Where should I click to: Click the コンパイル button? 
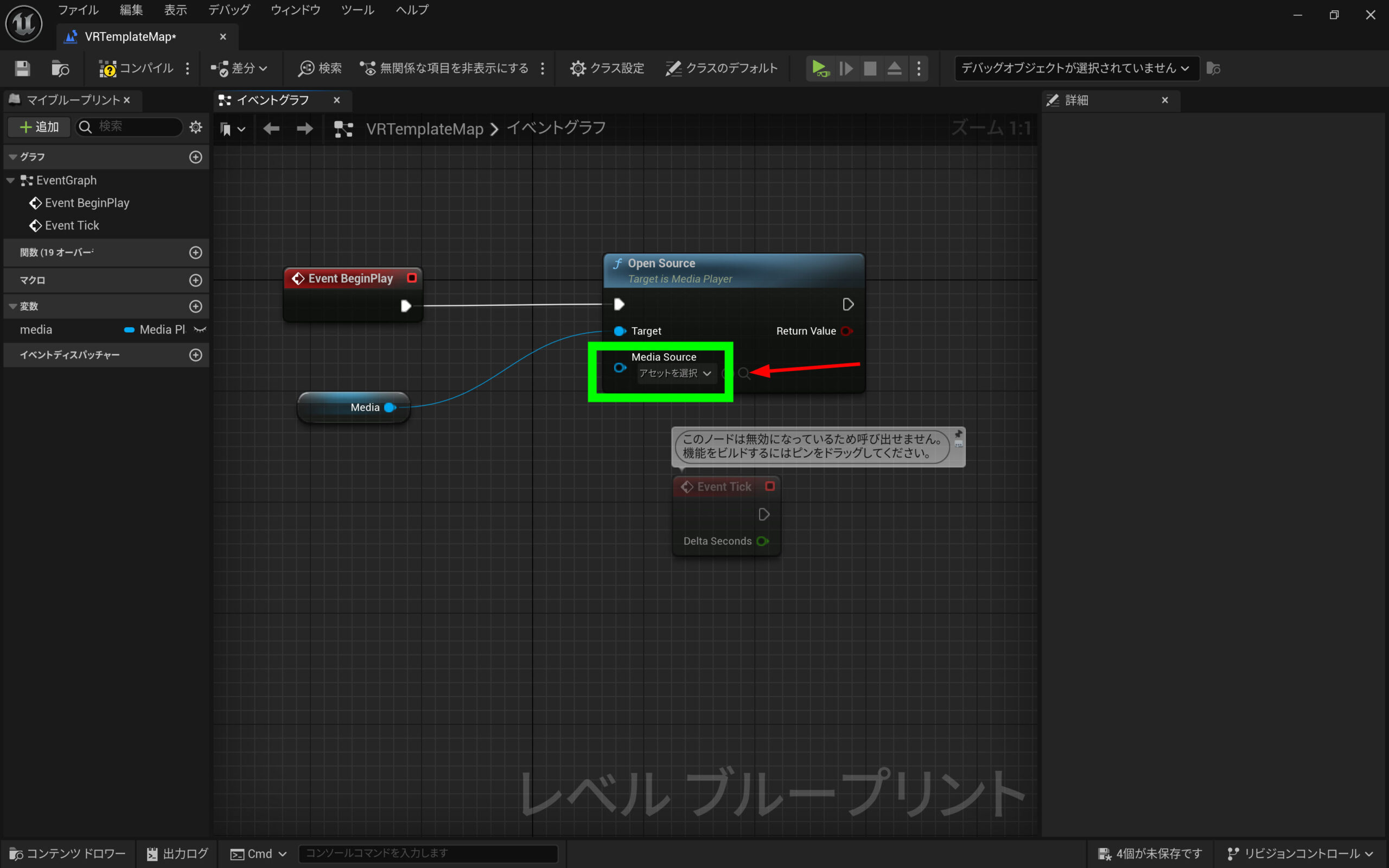[x=137, y=68]
